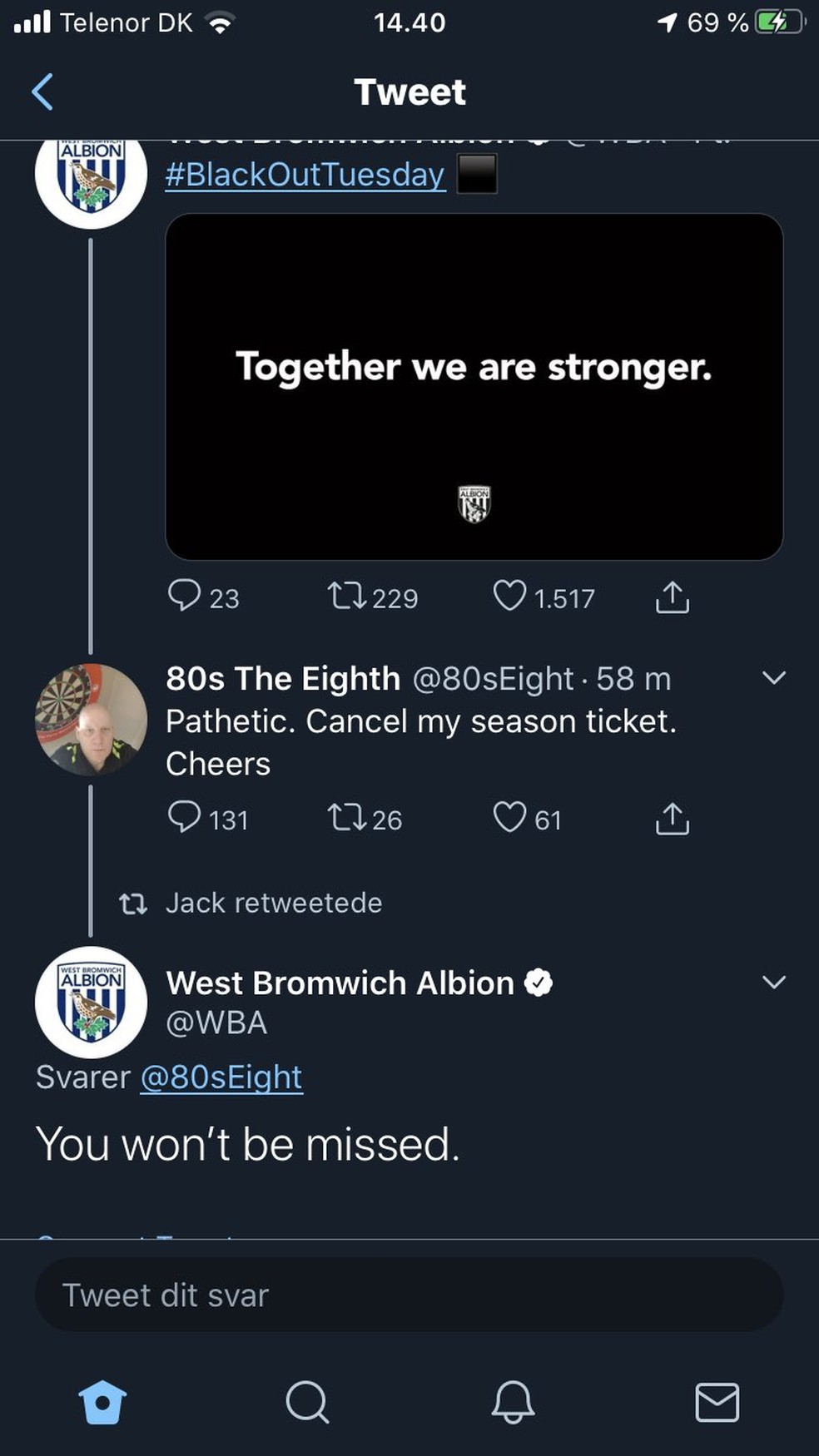Image resolution: width=819 pixels, height=1456 pixels.
Task: Reply to the BlackOutTuesday tweet
Action: (184, 597)
